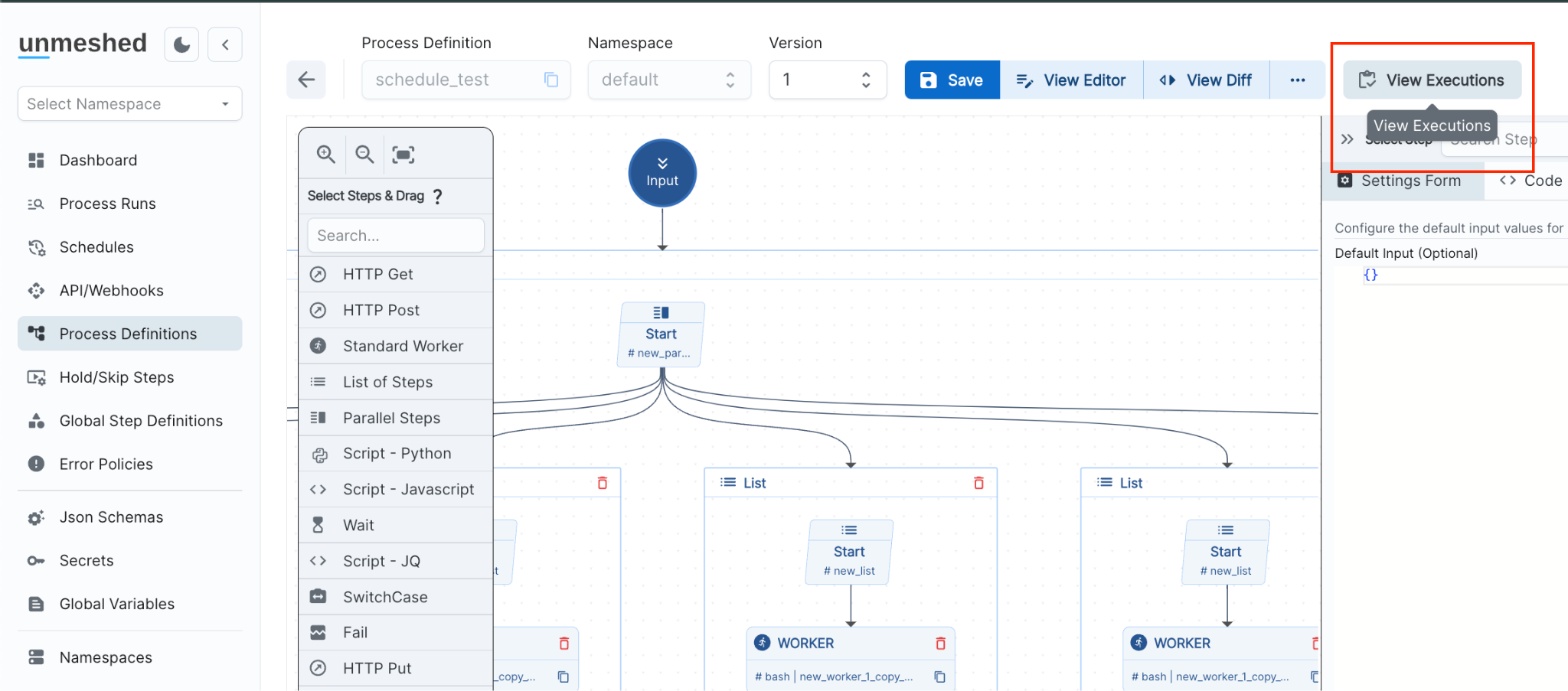Click the Secrets key icon in sidebar
1568x691 pixels.
pyautogui.click(x=35, y=560)
